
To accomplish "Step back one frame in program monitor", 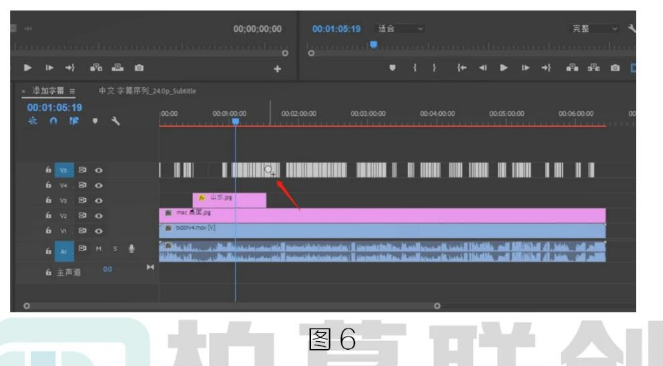I will pyautogui.click(x=482, y=68).
